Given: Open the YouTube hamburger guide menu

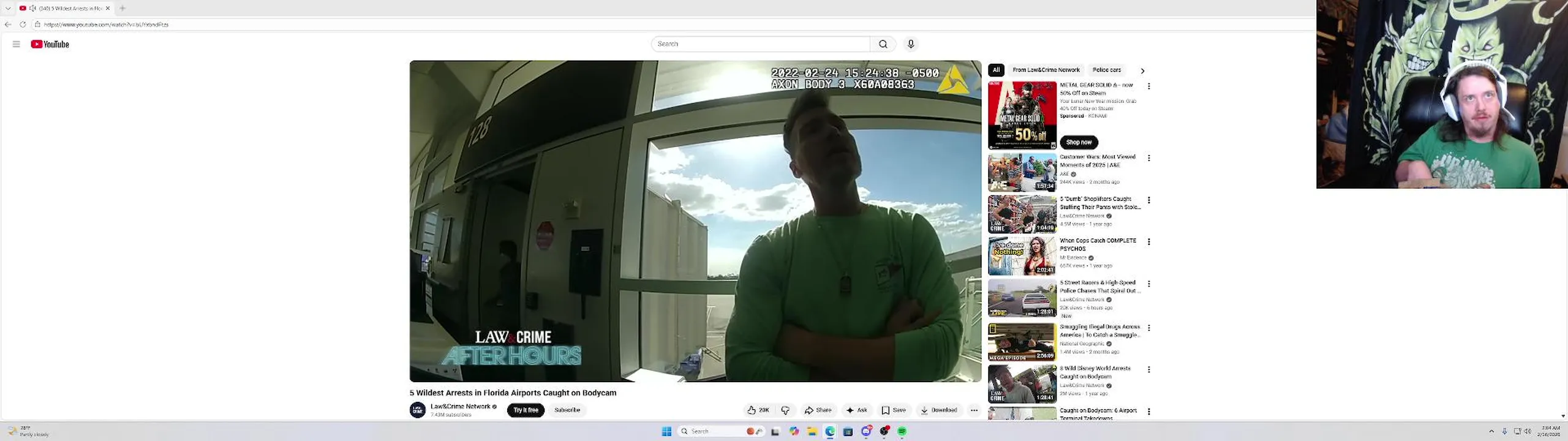Looking at the screenshot, I should [x=16, y=44].
